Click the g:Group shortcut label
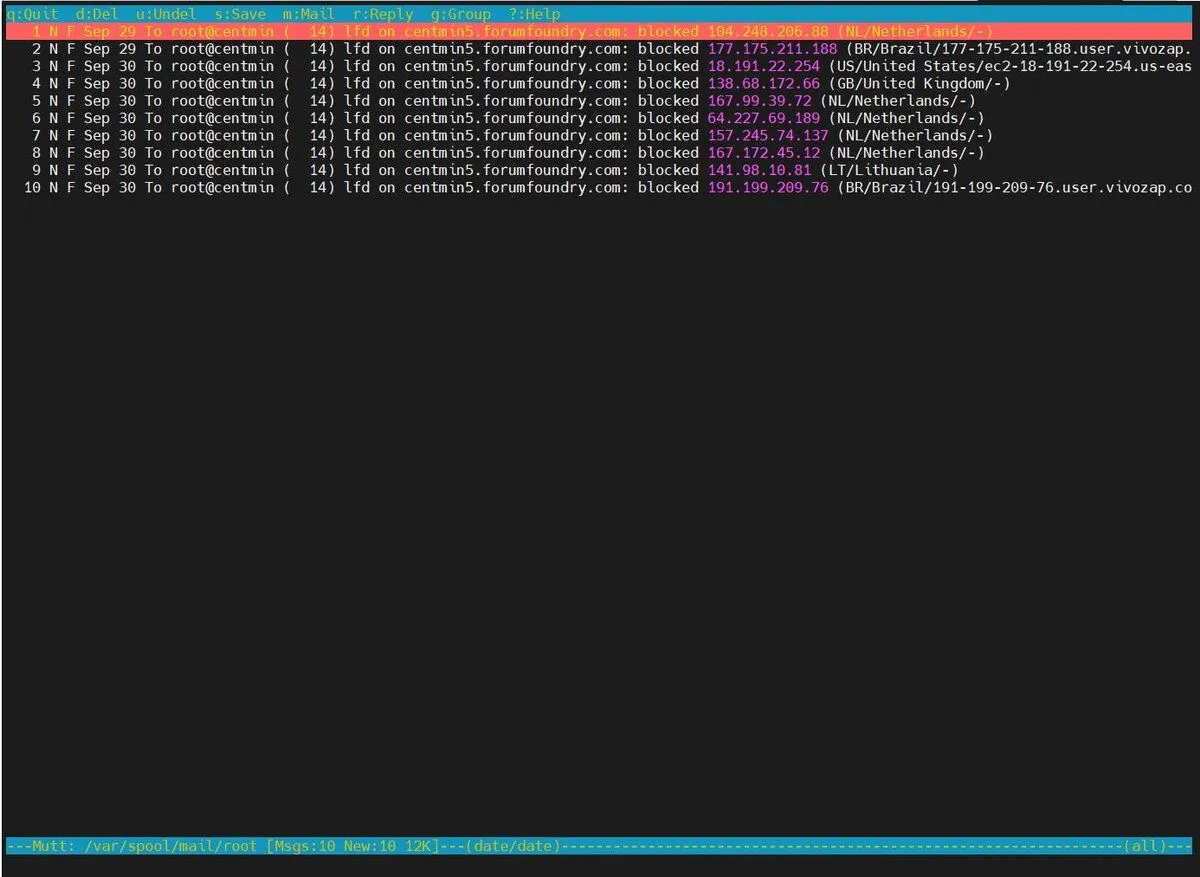 point(461,15)
